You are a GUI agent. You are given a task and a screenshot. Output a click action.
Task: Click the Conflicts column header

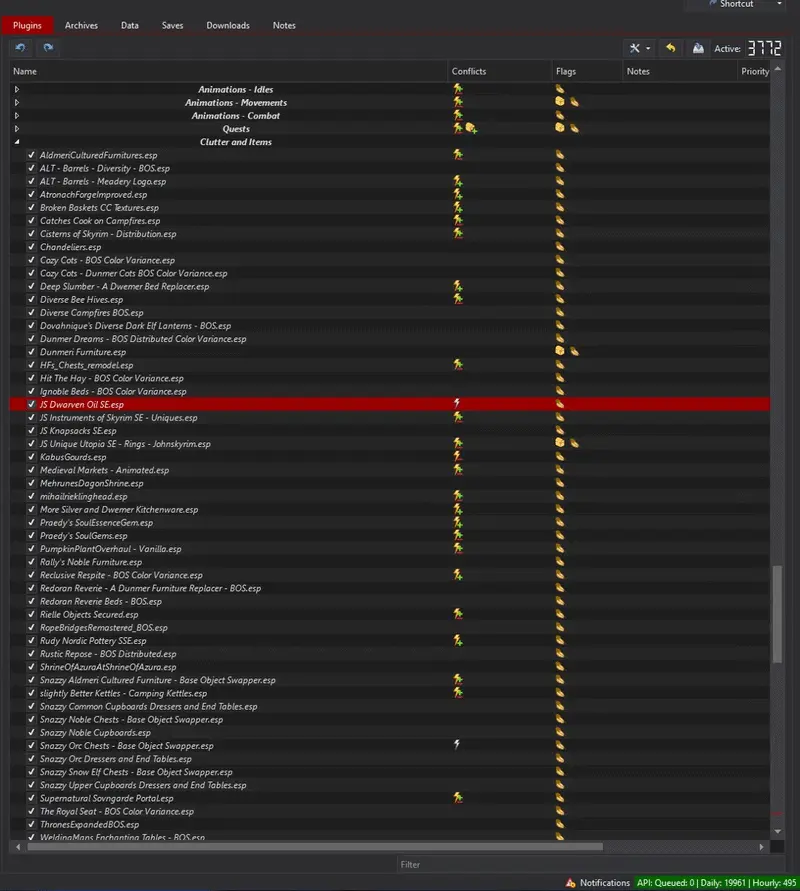pyautogui.click(x=470, y=71)
